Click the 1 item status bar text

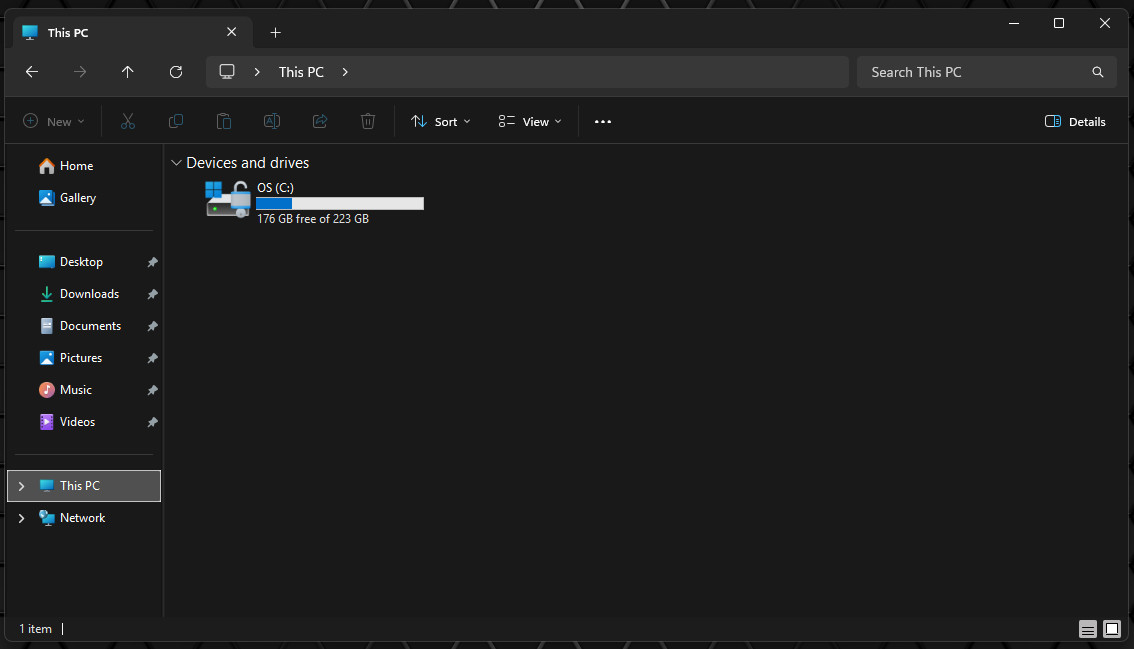(35, 629)
